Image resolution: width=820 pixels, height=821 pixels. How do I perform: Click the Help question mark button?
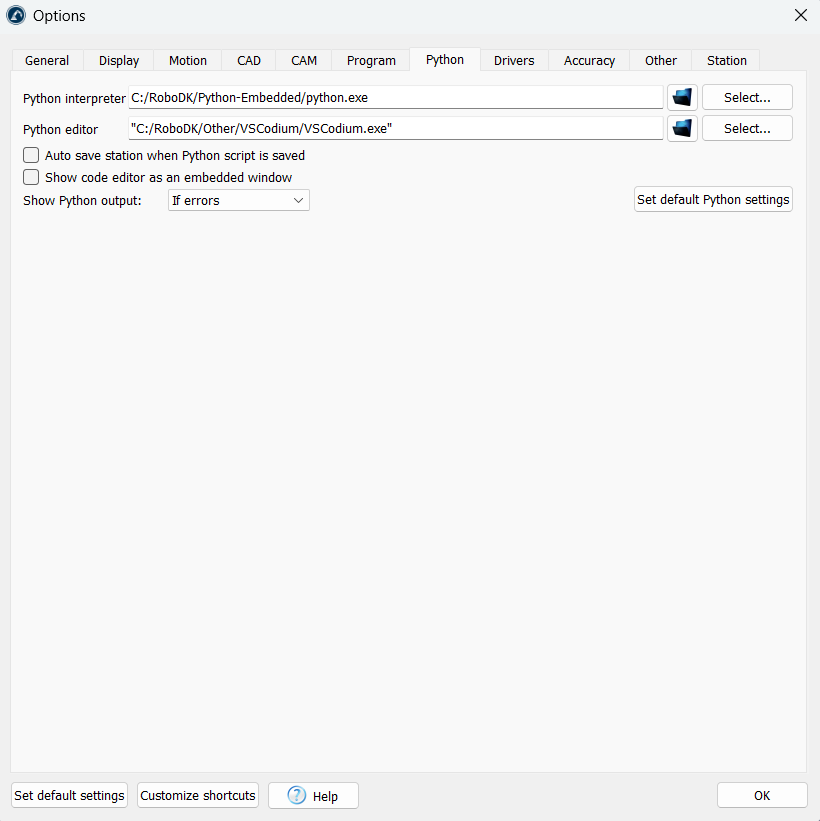pos(313,795)
